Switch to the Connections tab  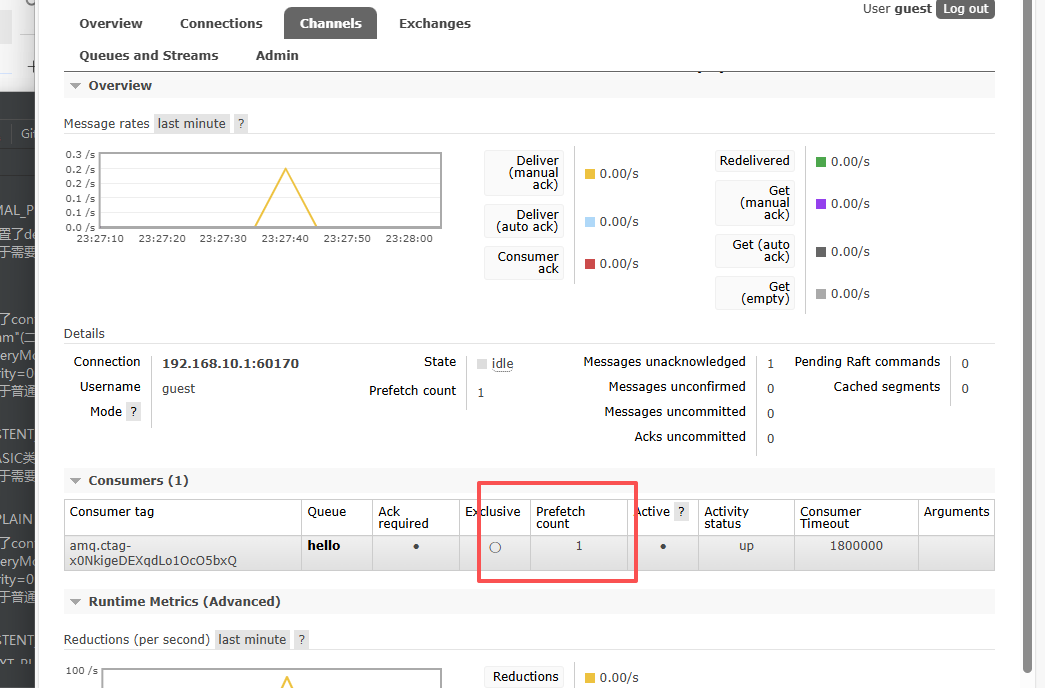[x=221, y=23]
